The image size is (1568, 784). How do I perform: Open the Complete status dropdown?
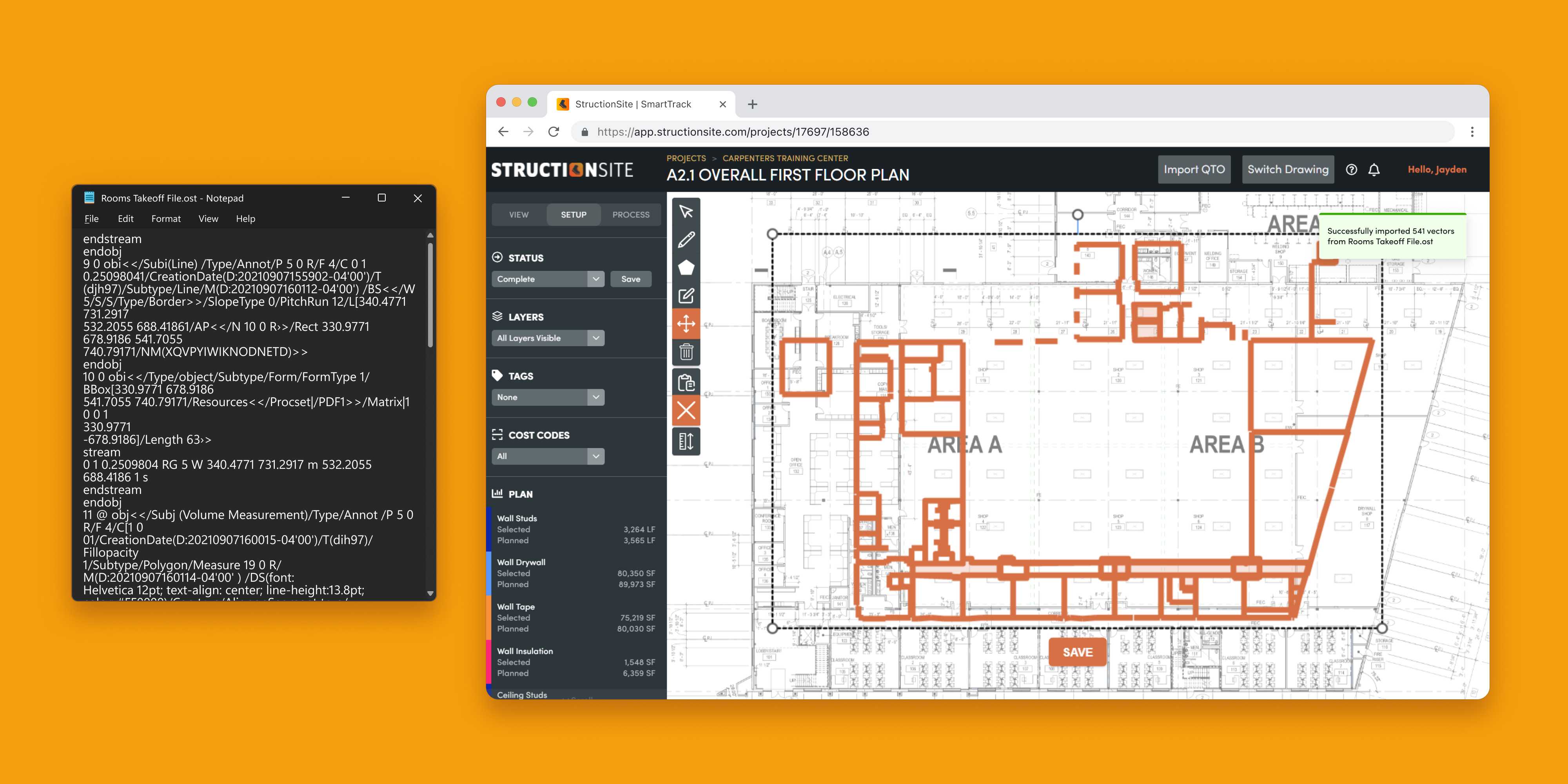click(548, 279)
